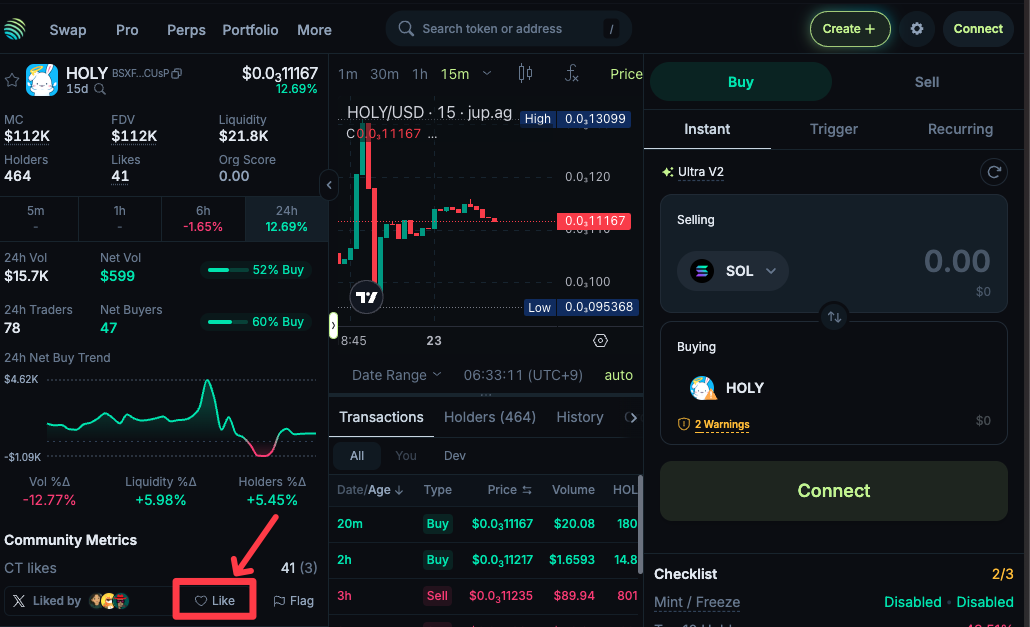Open the Perps page
Image resolution: width=1030 pixels, height=627 pixels.
click(186, 30)
